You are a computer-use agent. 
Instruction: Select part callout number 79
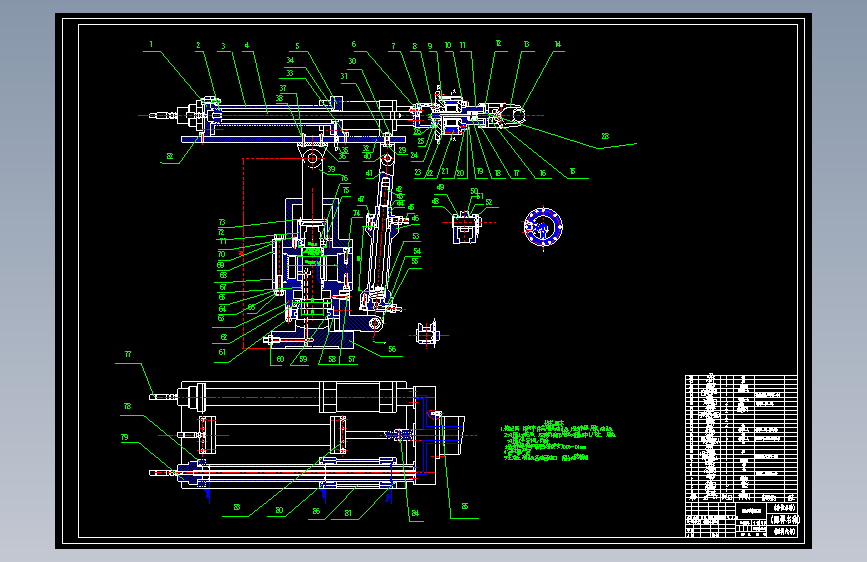(x=124, y=437)
